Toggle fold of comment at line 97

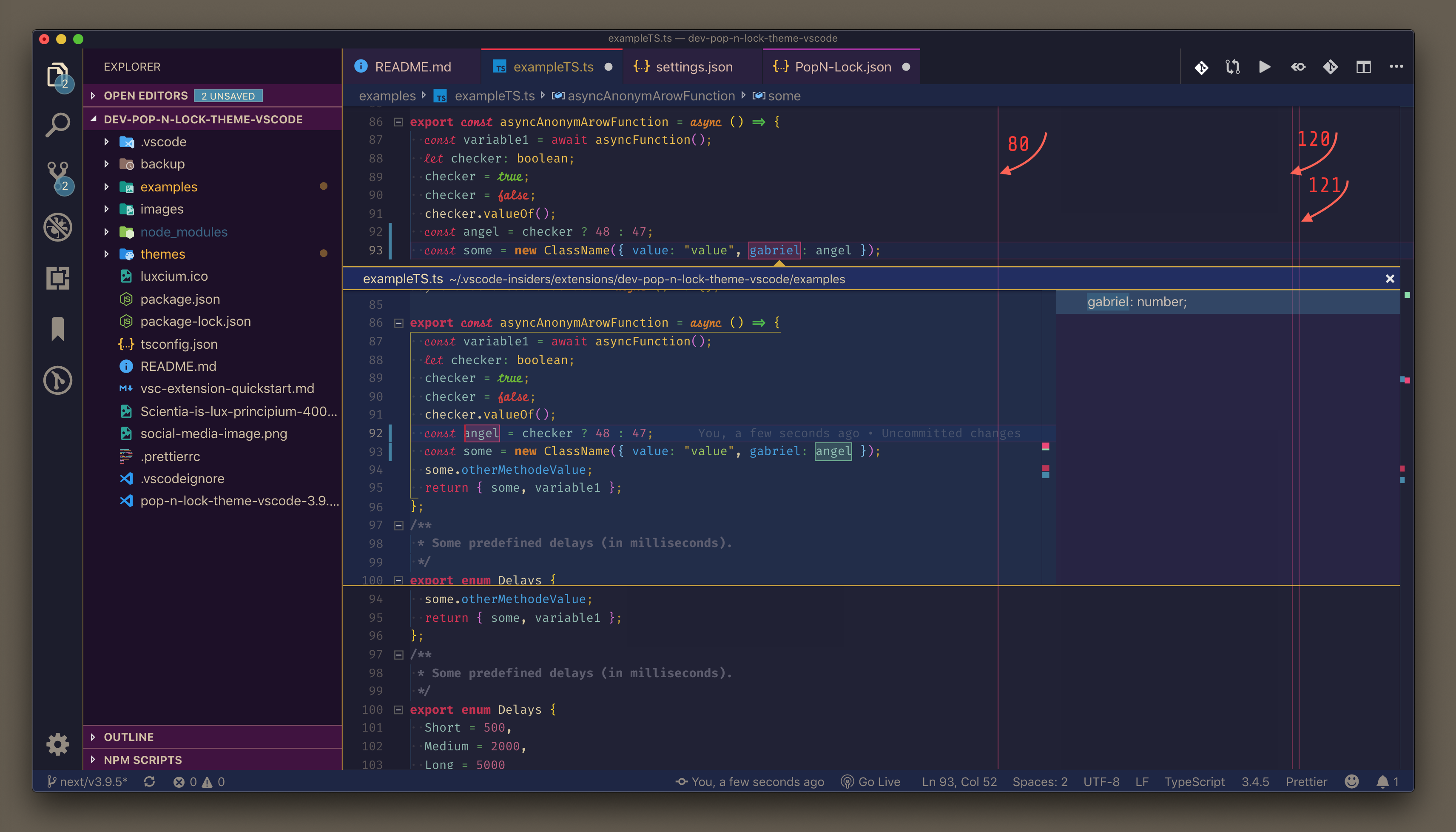(399, 654)
